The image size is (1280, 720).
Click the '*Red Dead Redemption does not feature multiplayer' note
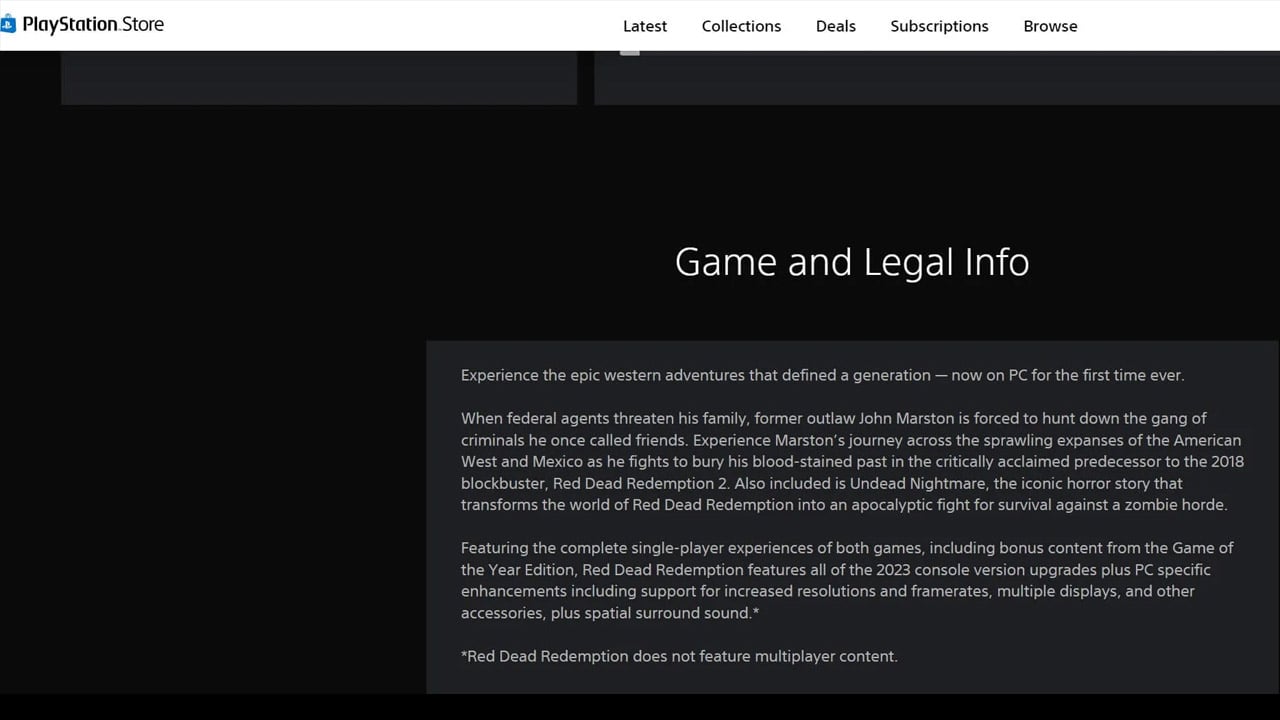point(679,656)
